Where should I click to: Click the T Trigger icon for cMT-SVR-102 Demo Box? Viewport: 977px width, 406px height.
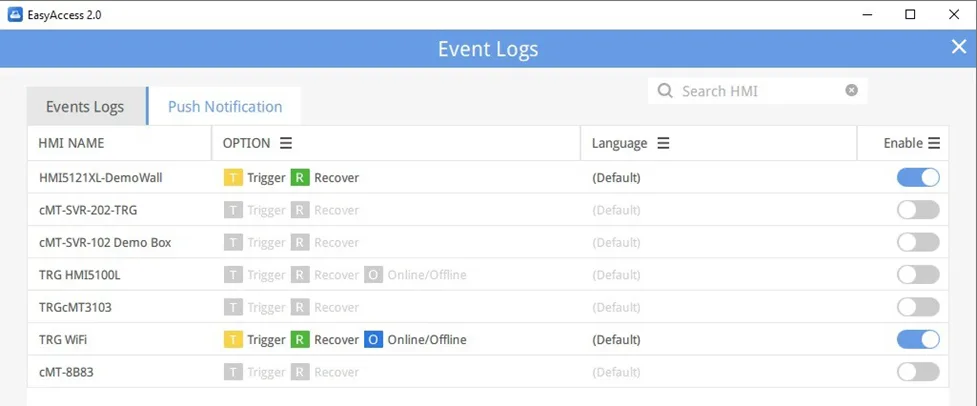coord(232,242)
